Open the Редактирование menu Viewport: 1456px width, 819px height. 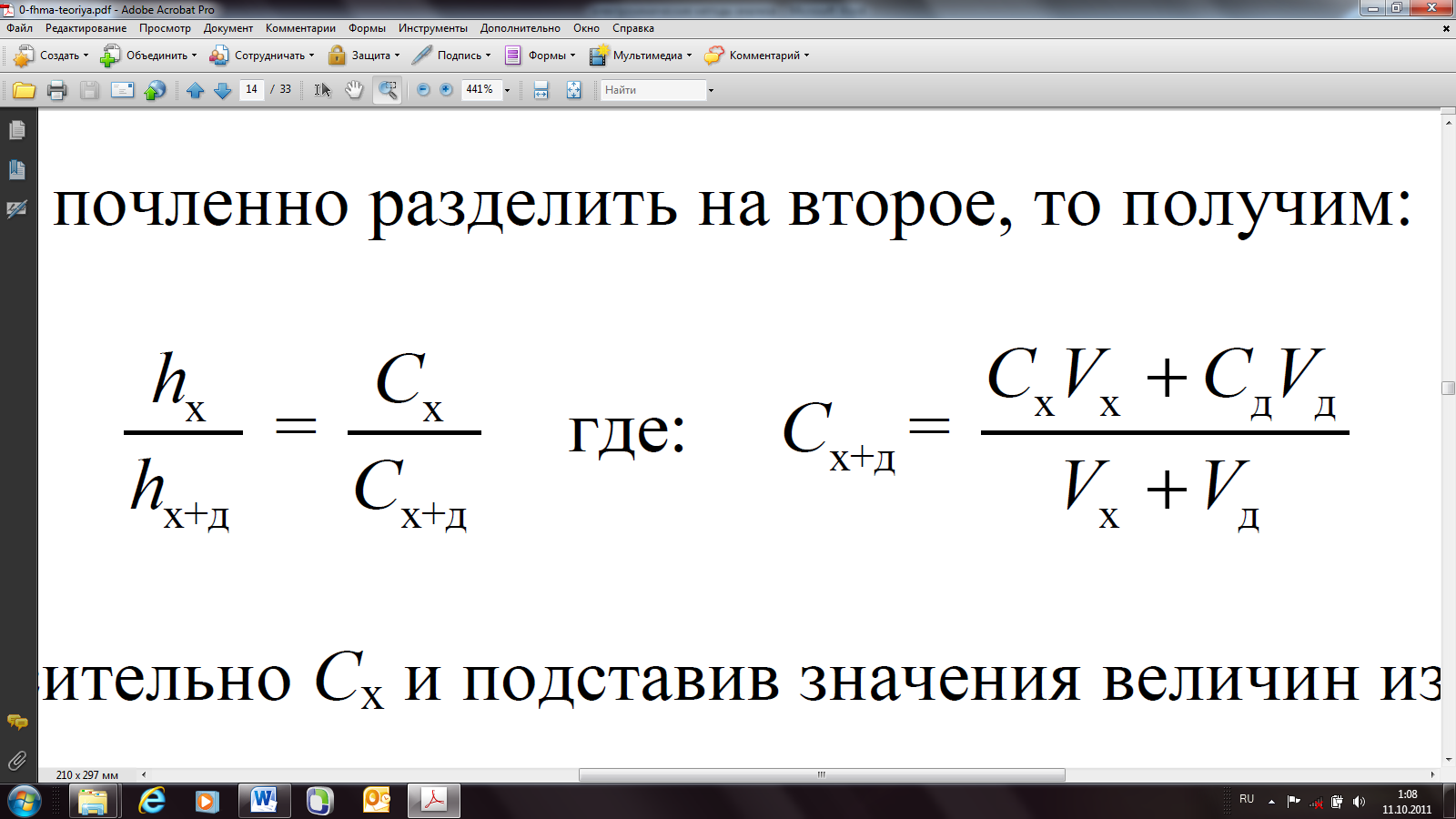86,28
